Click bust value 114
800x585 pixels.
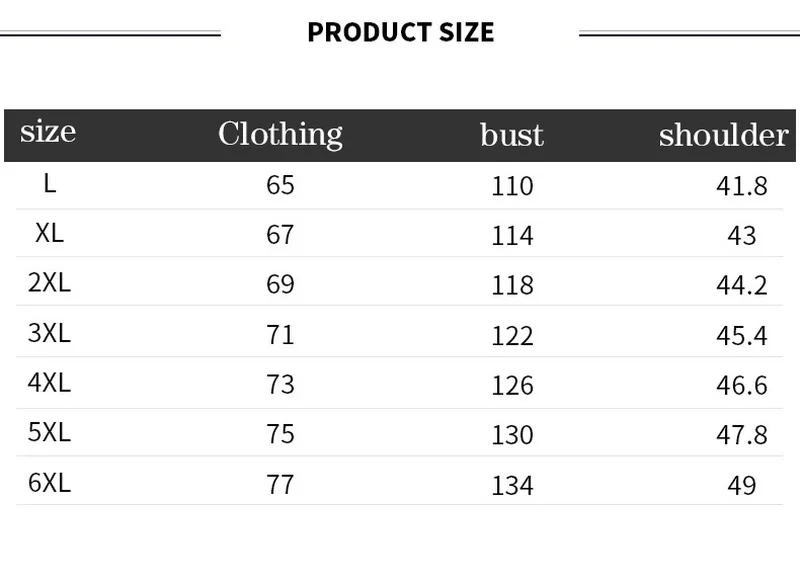512,236
